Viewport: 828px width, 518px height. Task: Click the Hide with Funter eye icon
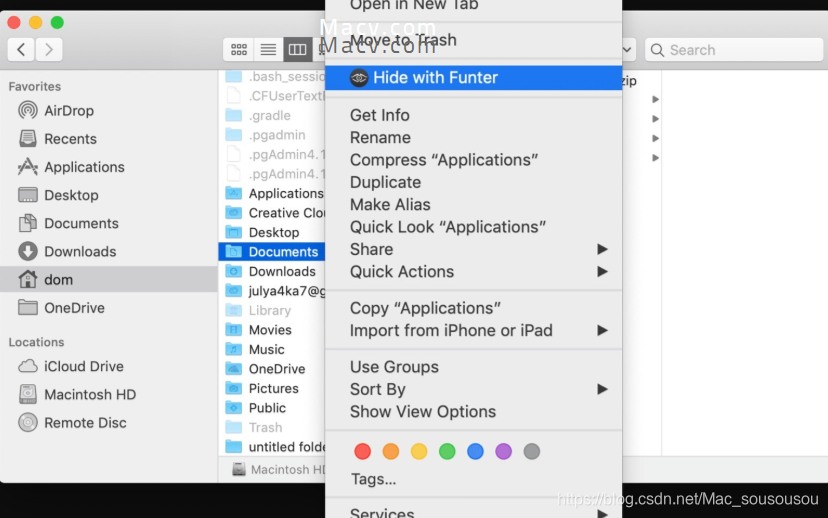click(x=359, y=78)
